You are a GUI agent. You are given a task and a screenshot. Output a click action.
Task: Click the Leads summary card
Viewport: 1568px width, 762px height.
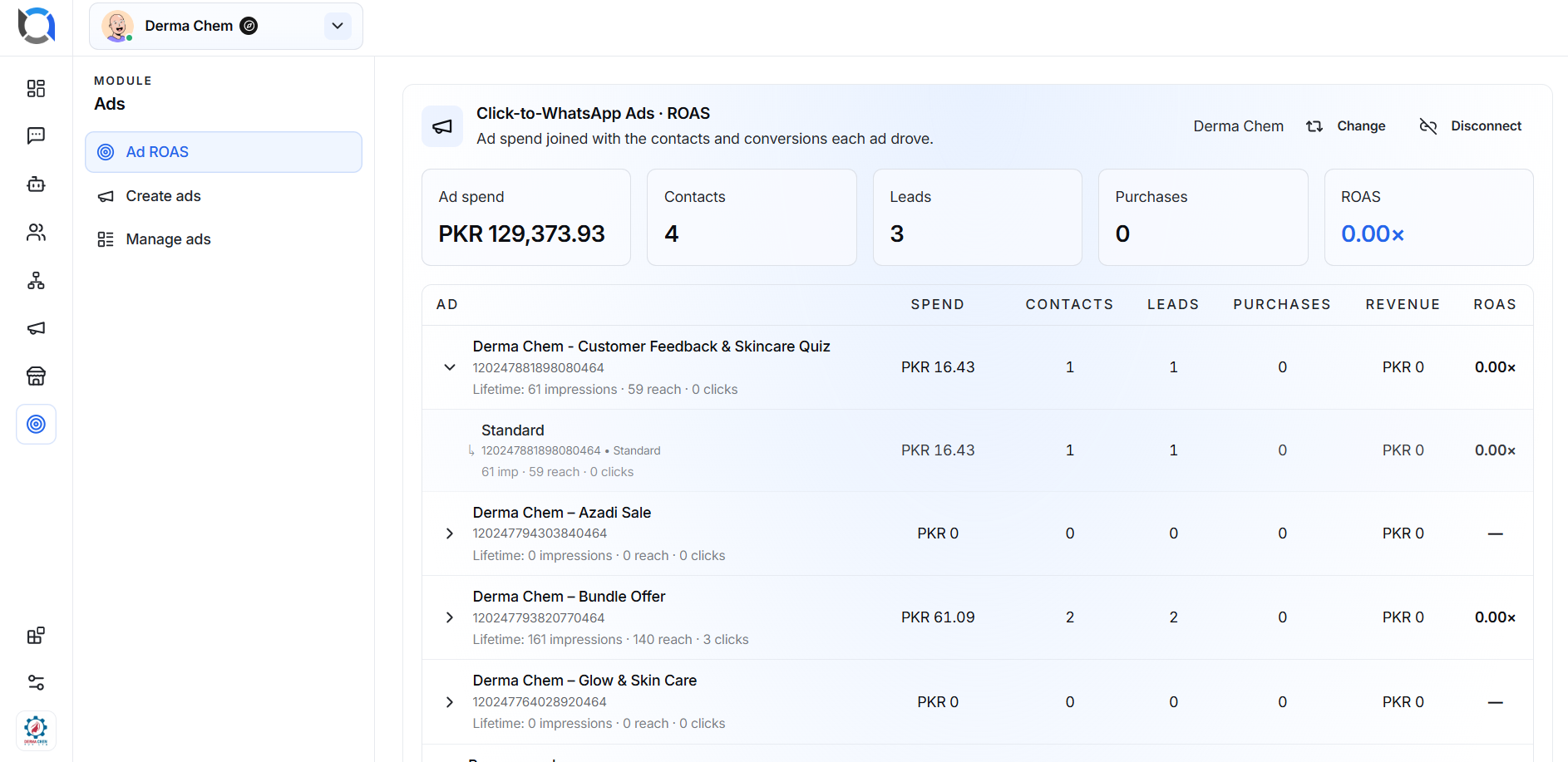(x=978, y=218)
